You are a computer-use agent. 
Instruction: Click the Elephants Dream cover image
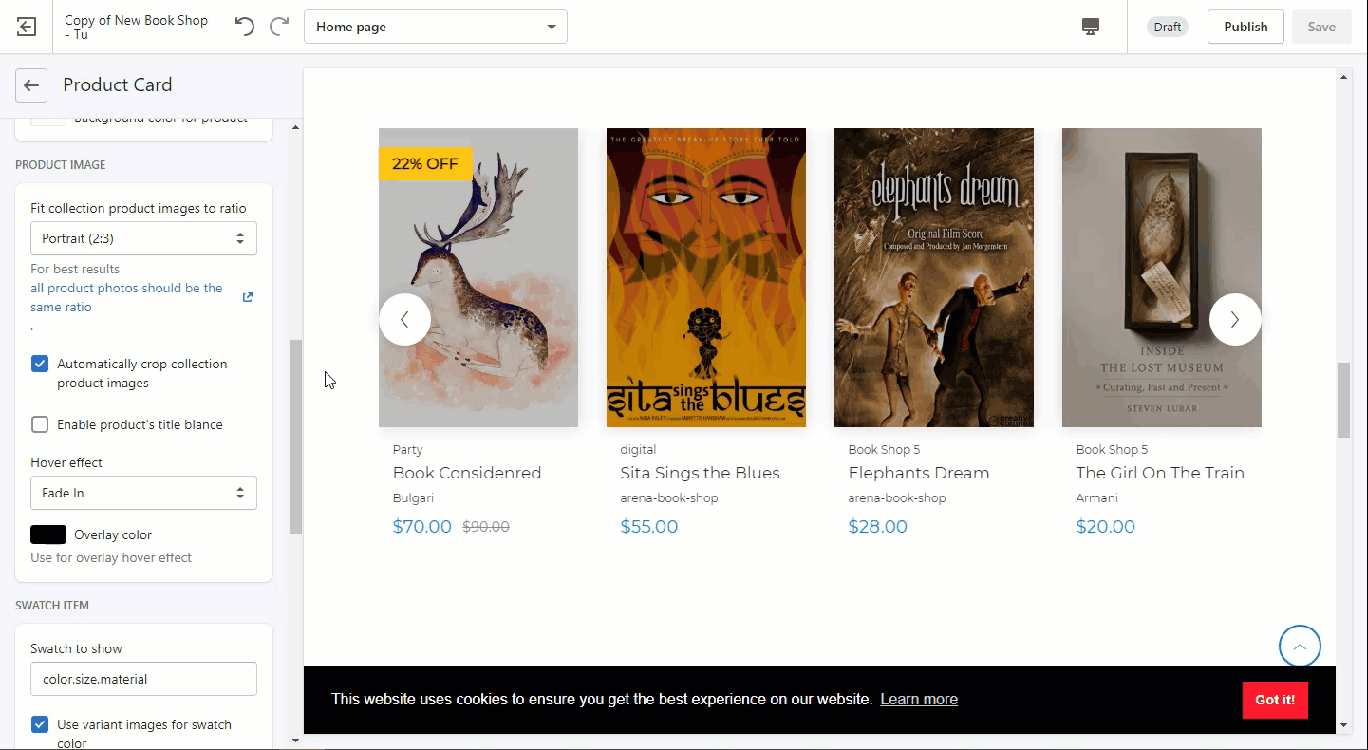tap(934, 277)
